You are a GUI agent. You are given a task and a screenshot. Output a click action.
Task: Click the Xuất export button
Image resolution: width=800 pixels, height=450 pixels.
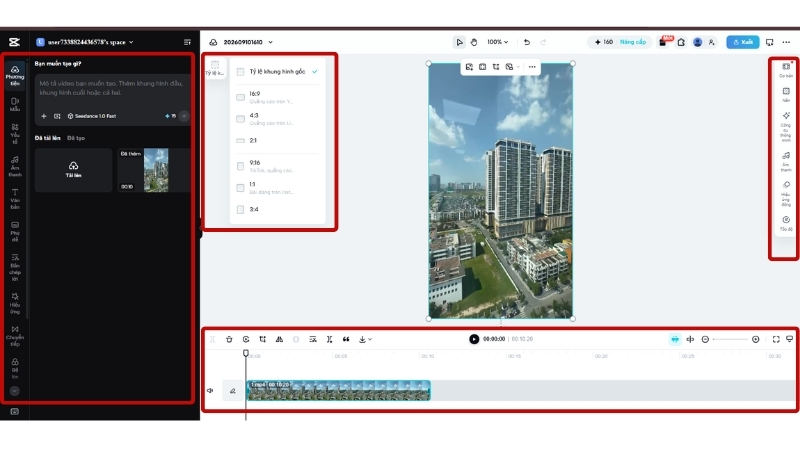click(x=743, y=42)
